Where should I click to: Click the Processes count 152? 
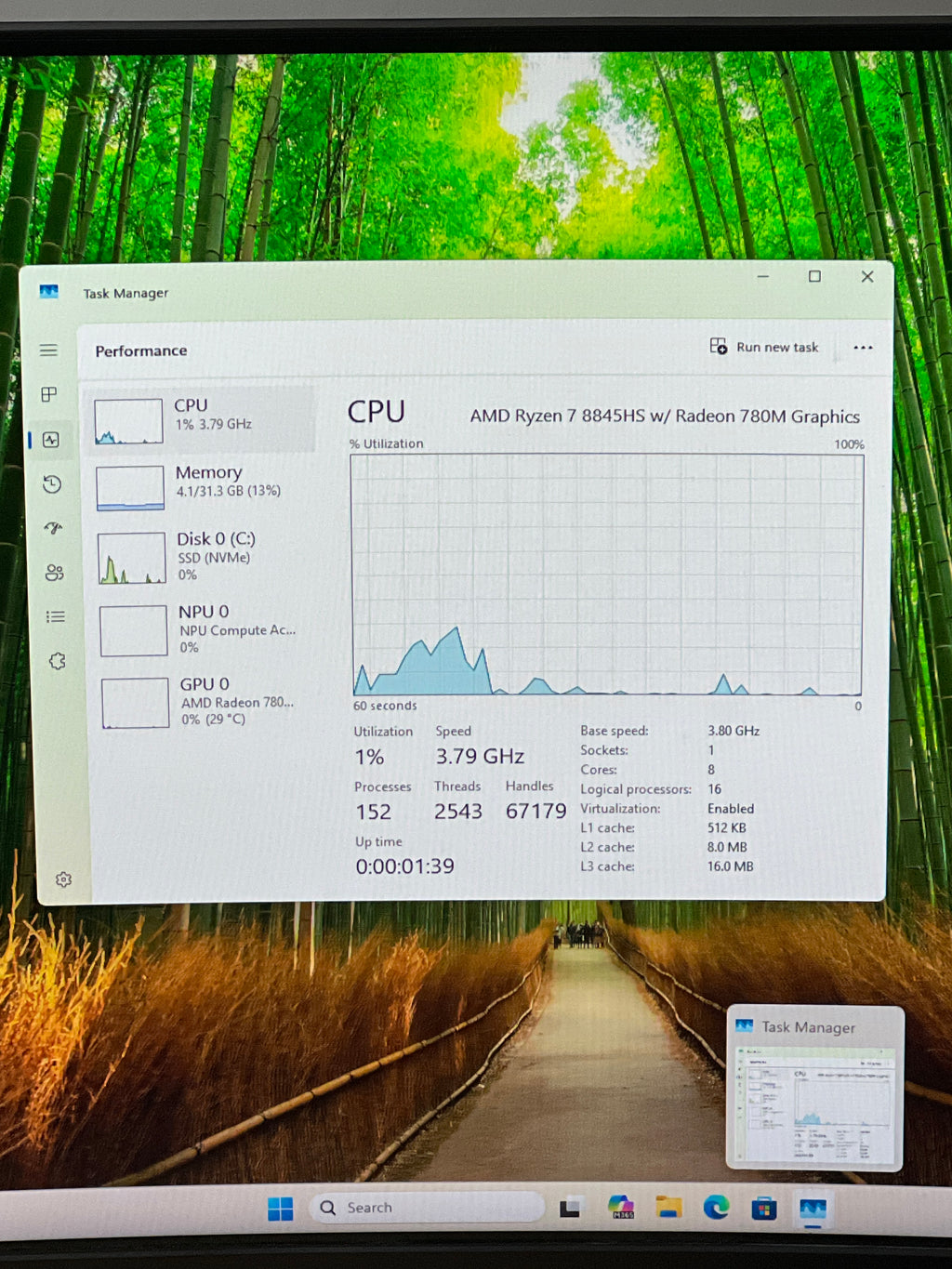(373, 812)
